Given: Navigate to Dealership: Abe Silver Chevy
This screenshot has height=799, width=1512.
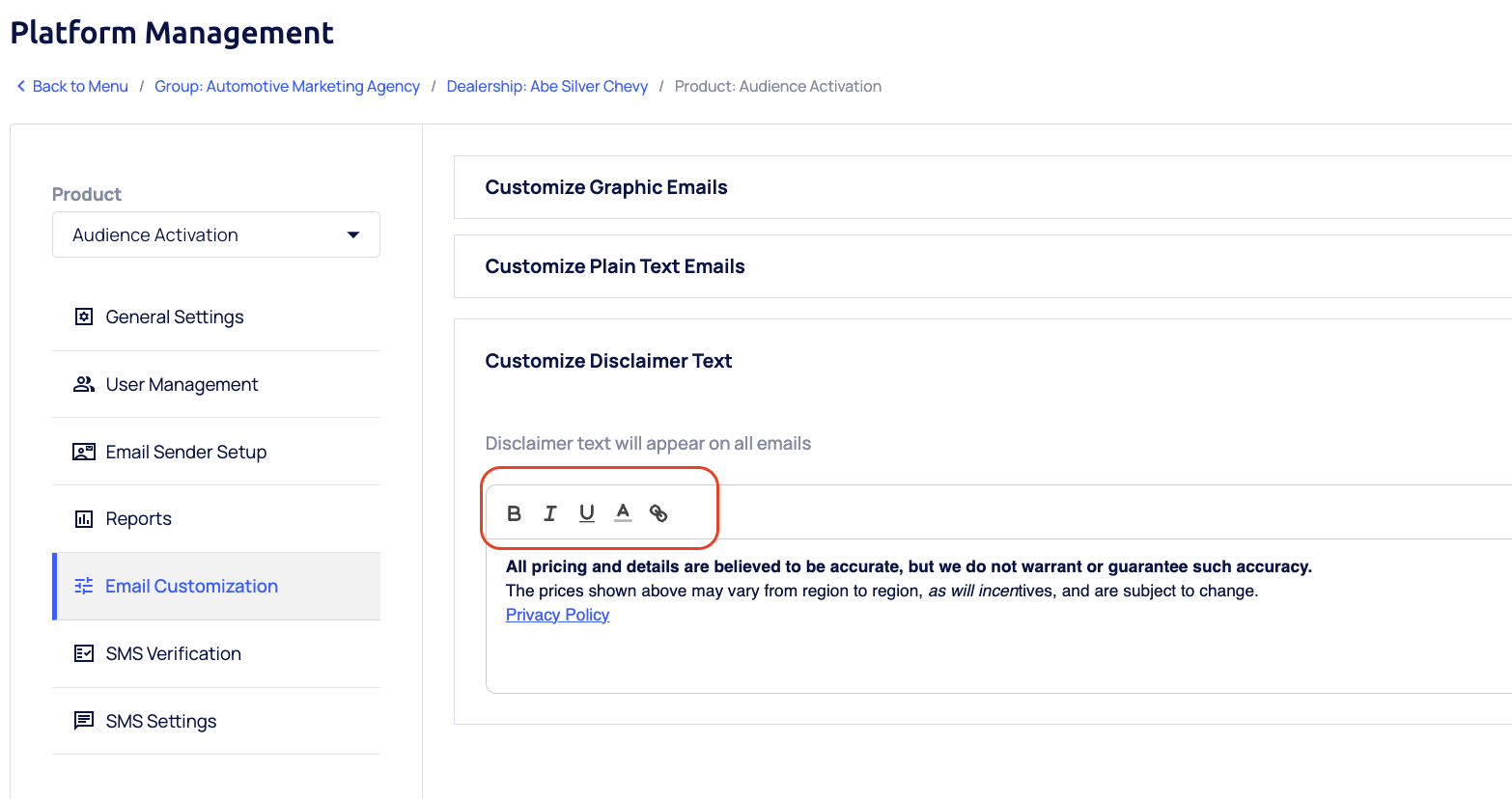Looking at the screenshot, I should coord(546,86).
